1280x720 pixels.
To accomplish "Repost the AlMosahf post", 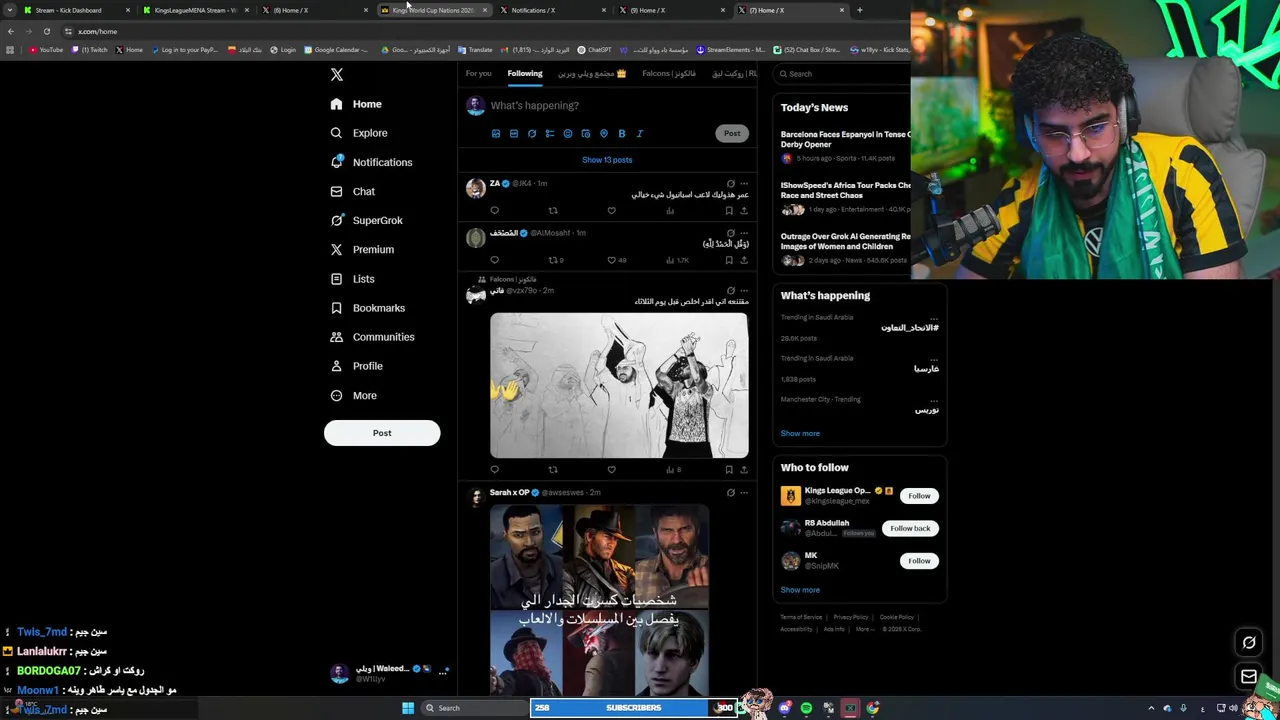I will (x=553, y=260).
